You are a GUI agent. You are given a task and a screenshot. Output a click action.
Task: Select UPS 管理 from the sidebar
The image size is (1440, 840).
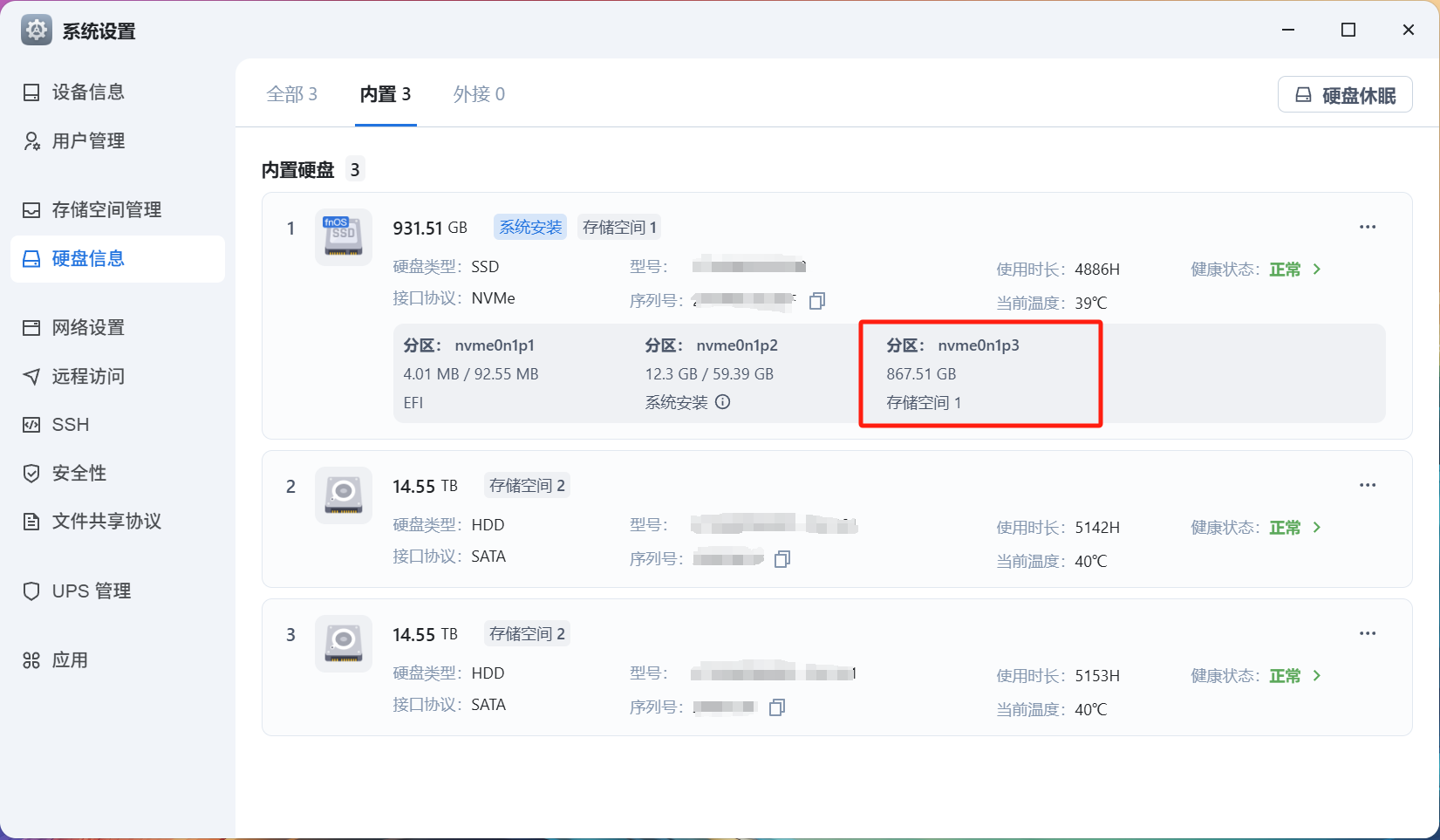pyautogui.click(x=91, y=591)
